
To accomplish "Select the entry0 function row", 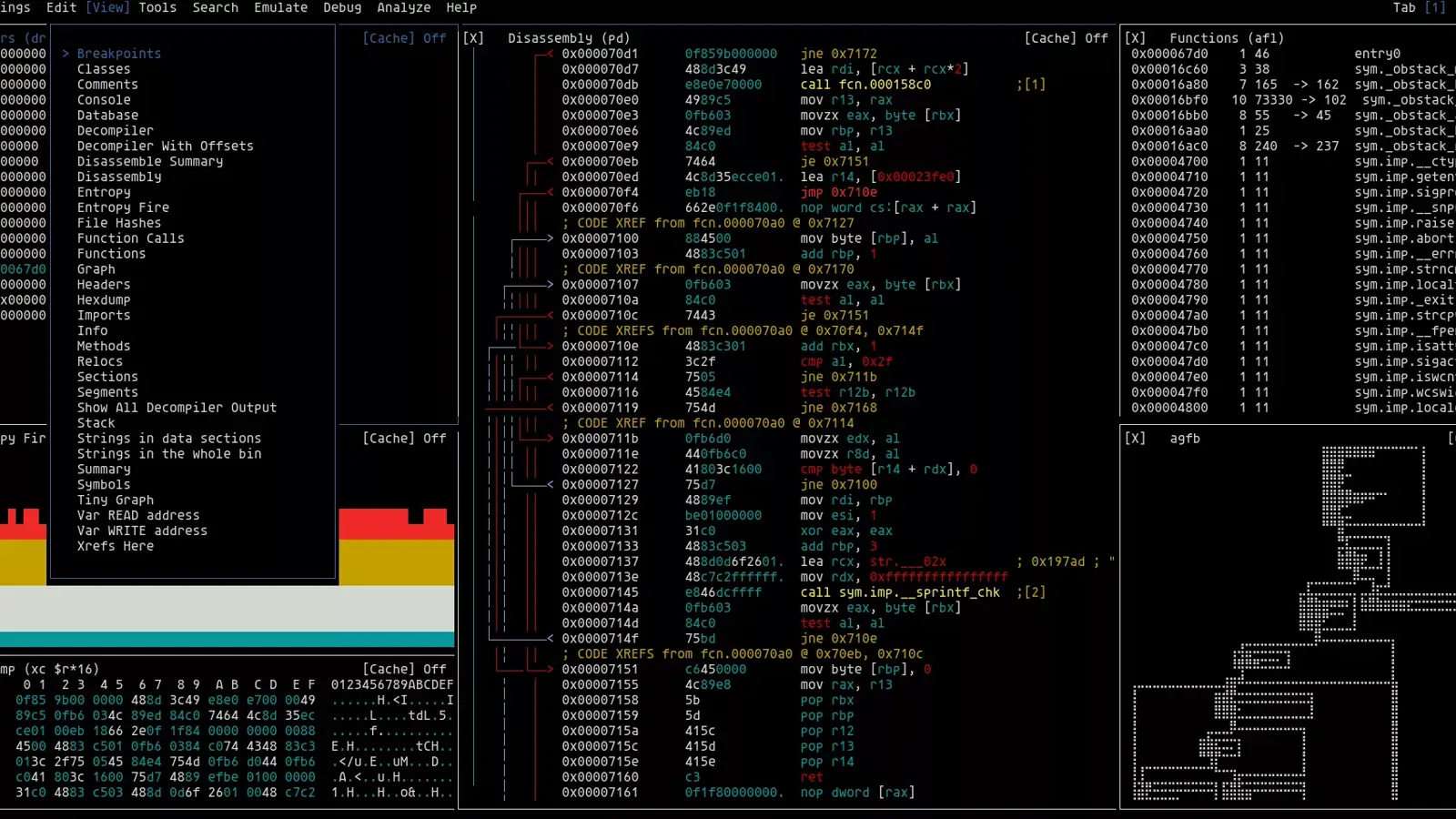I will pos(1377,54).
